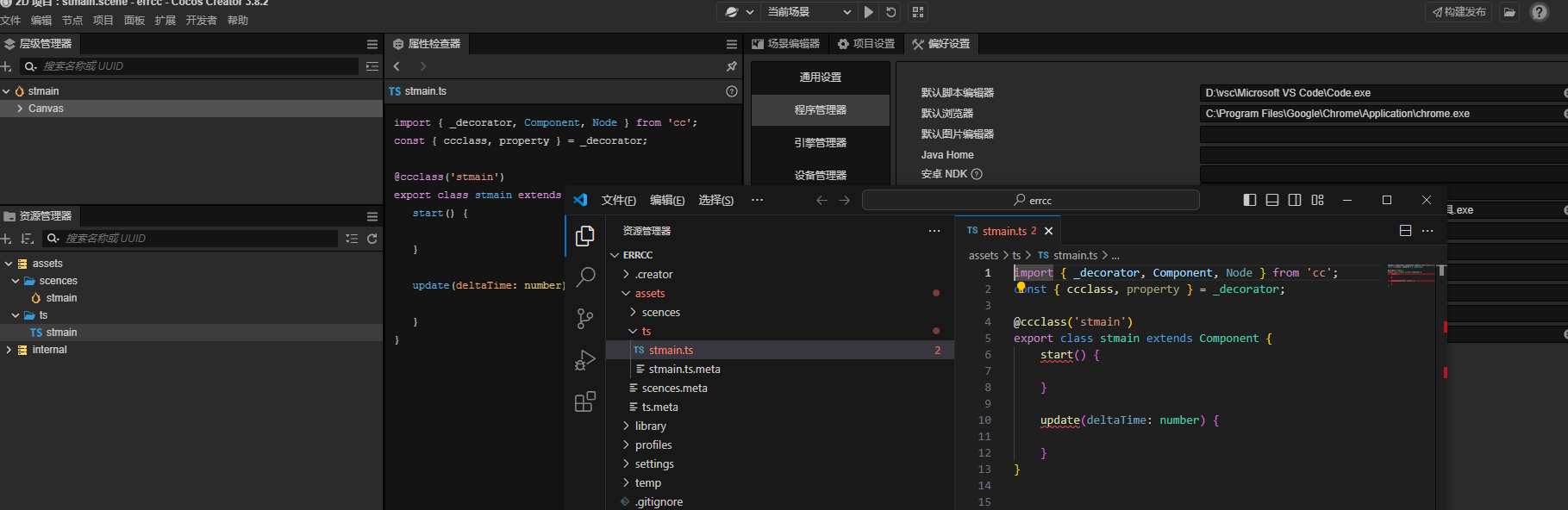Expand the .creator folder in VS Code explorer
1568x510 pixels.
coord(626,275)
